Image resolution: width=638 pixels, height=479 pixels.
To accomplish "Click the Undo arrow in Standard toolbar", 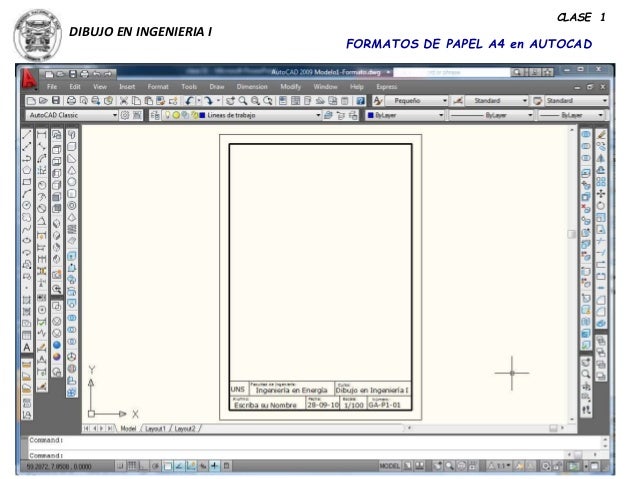I will [189, 101].
